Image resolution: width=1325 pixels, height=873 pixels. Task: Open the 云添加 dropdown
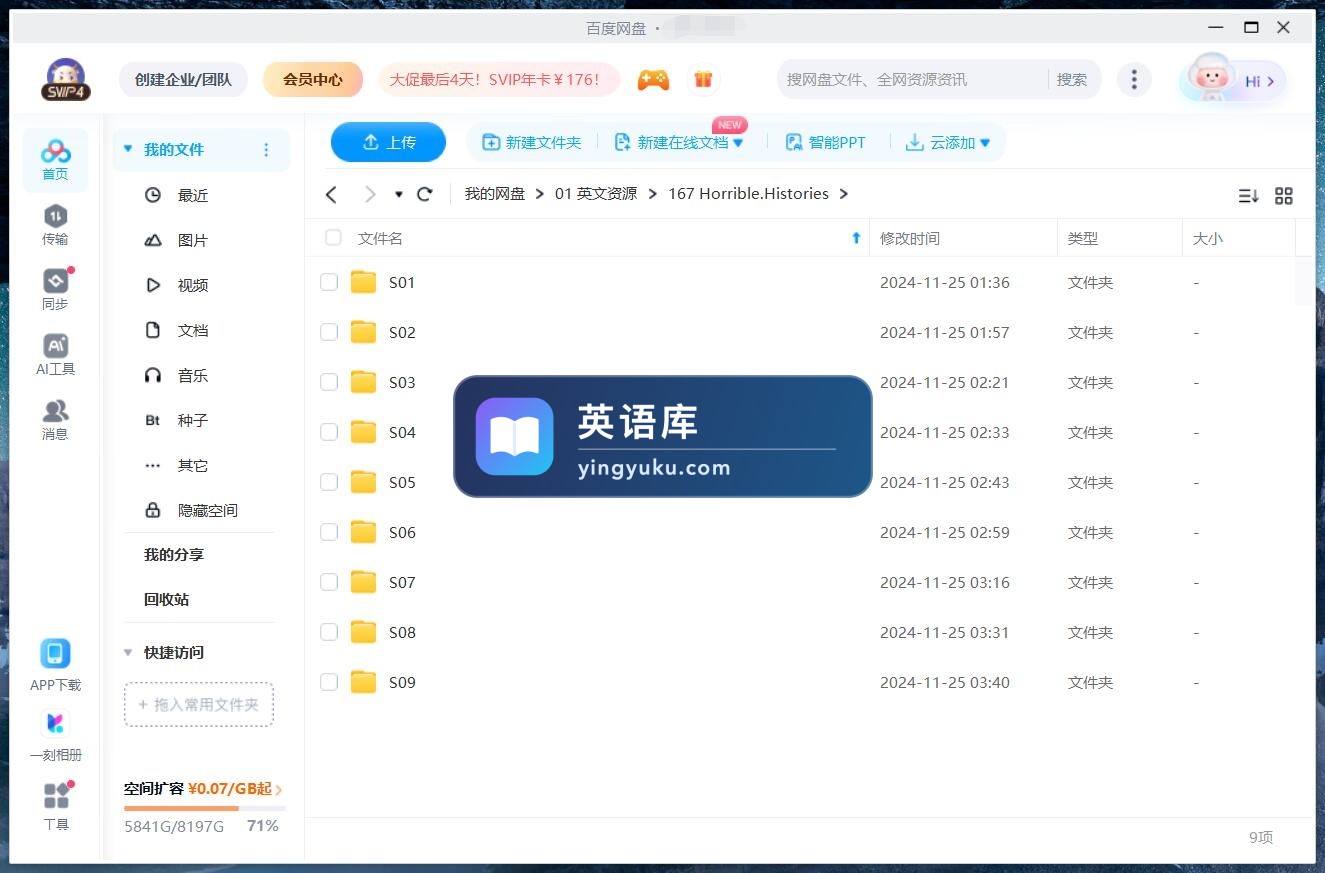coord(985,143)
